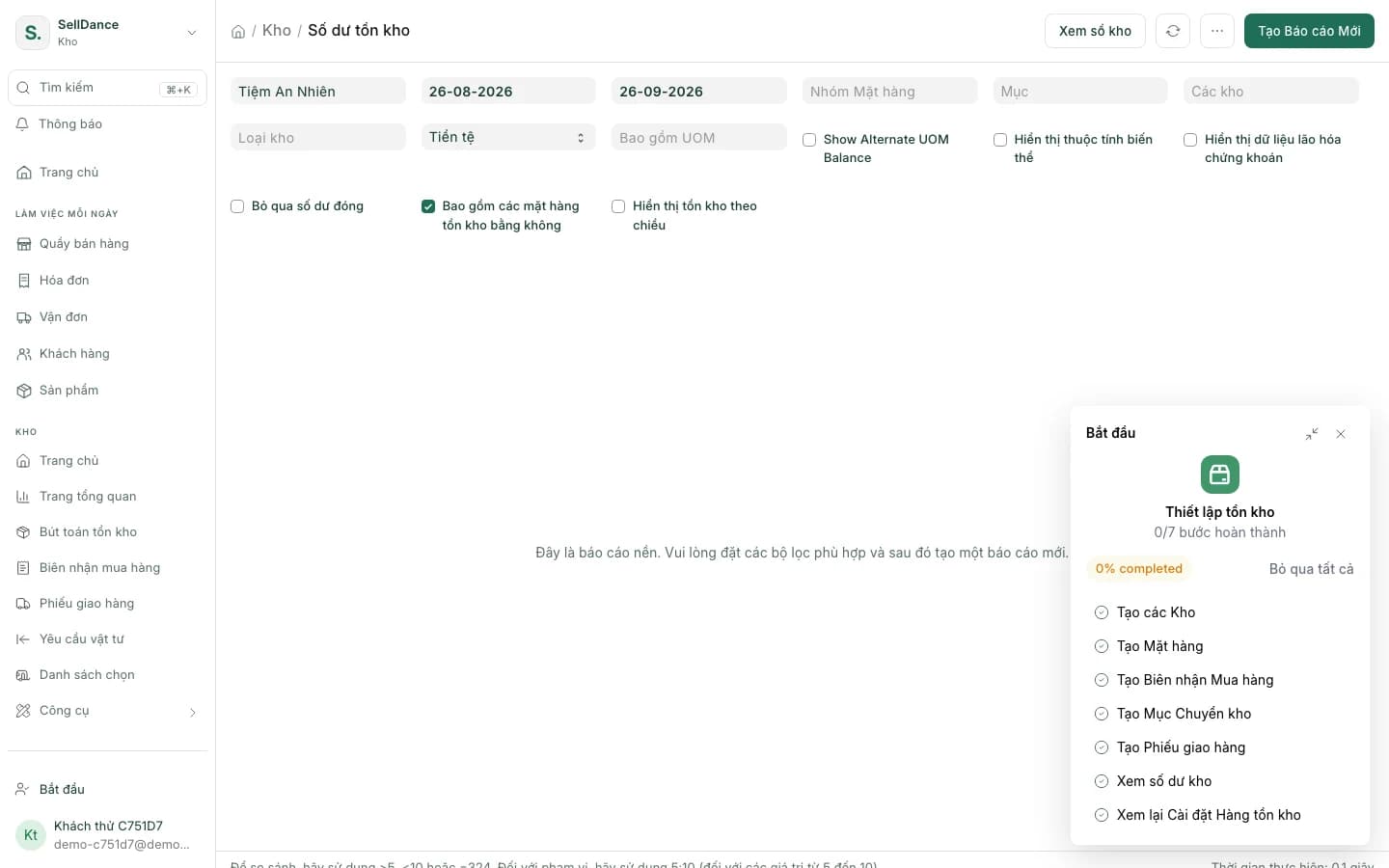Click the Tạo Báo cáo Mới button
Viewport: 1389px width, 868px height.
[1309, 31]
